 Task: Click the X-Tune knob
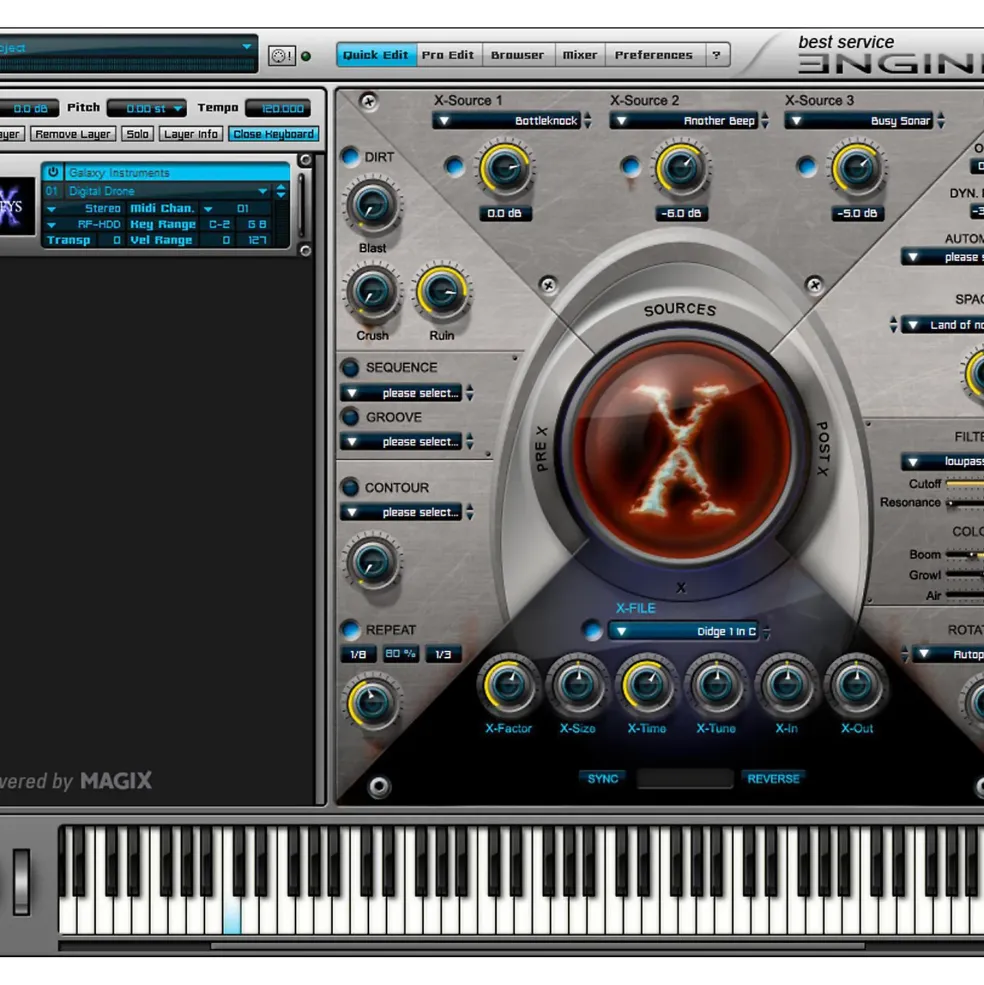pyautogui.click(x=716, y=685)
